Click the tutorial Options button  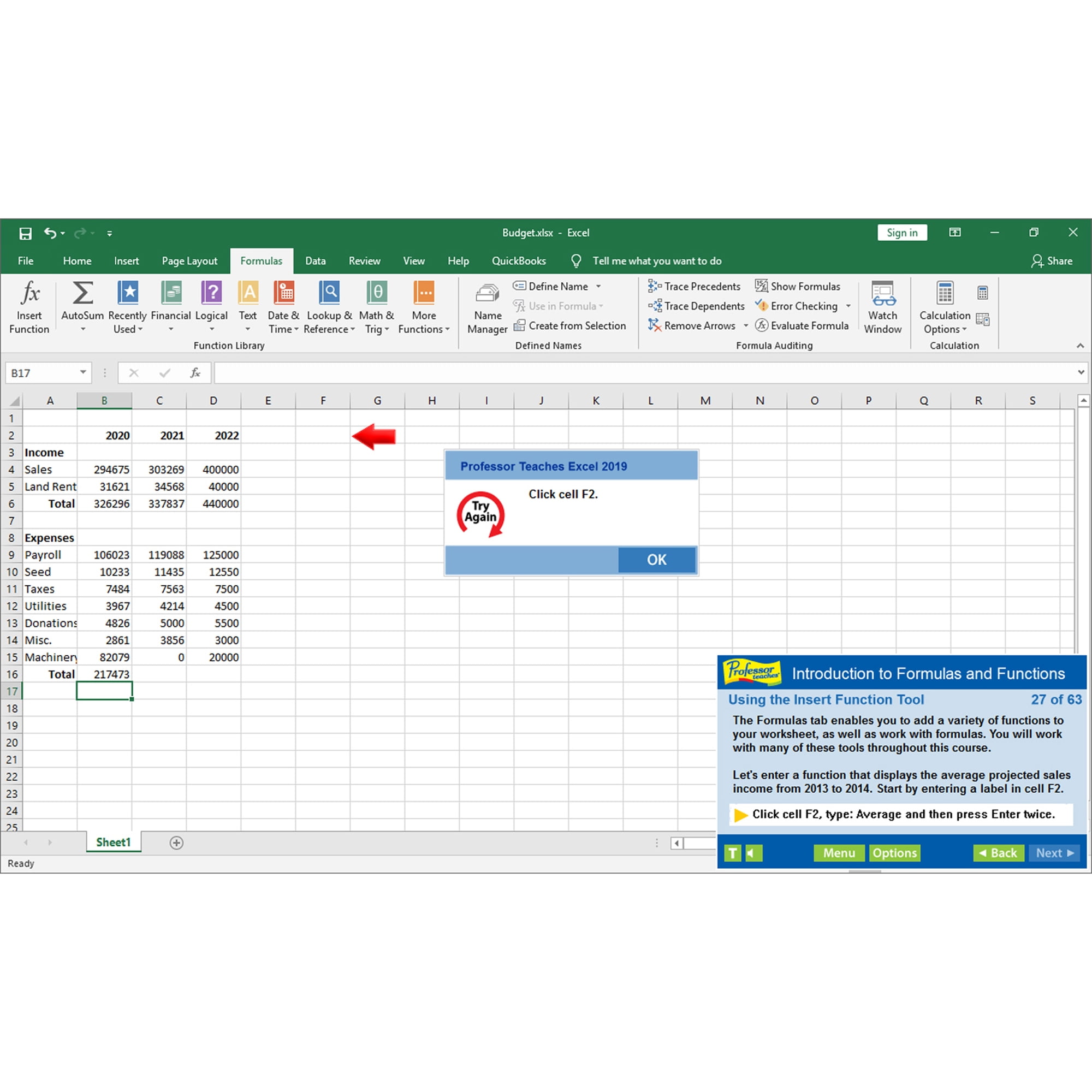(895, 853)
